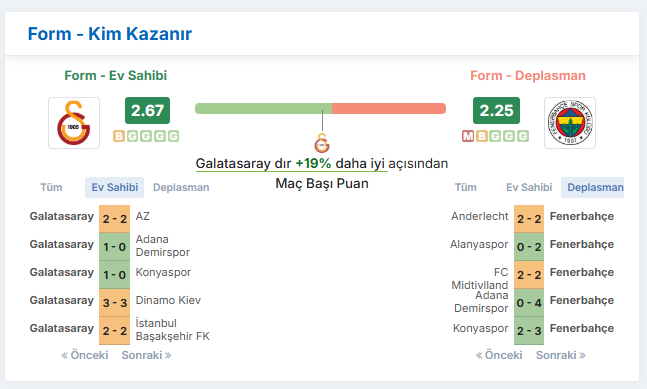
Task: Switch Fenerbahçe form to Ev Sahibi tab
Action: [529, 187]
